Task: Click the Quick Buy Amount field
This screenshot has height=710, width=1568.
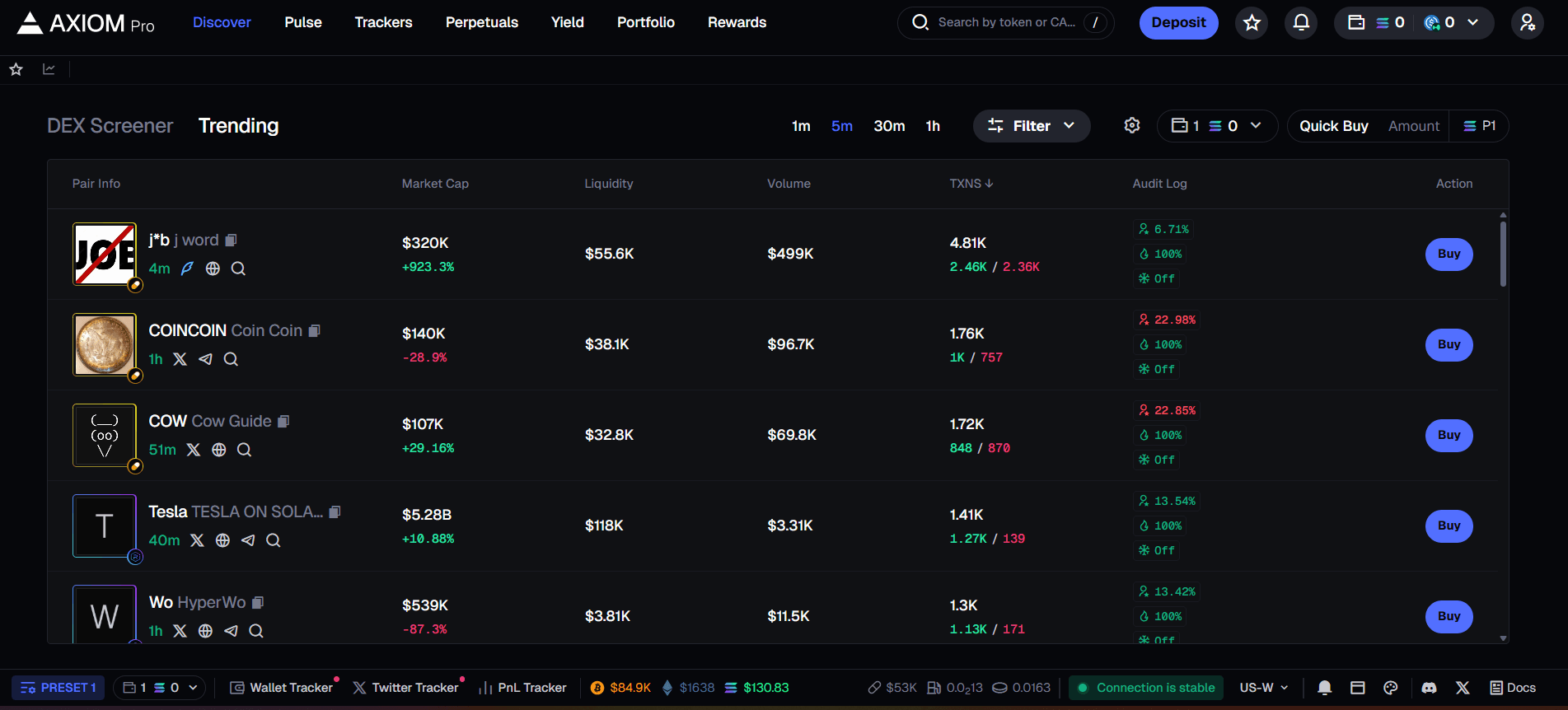Action: point(1414,126)
